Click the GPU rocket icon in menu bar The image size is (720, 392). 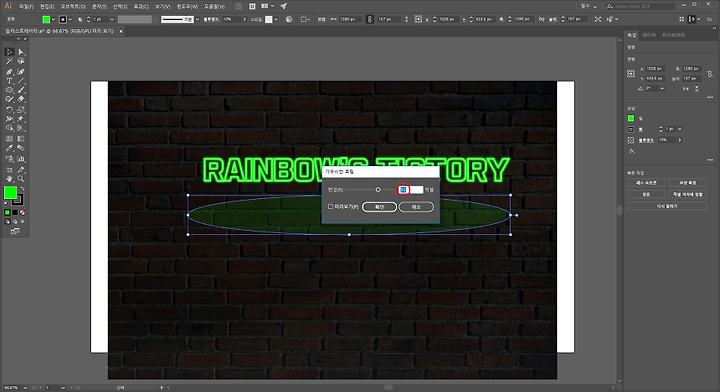click(284, 6)
